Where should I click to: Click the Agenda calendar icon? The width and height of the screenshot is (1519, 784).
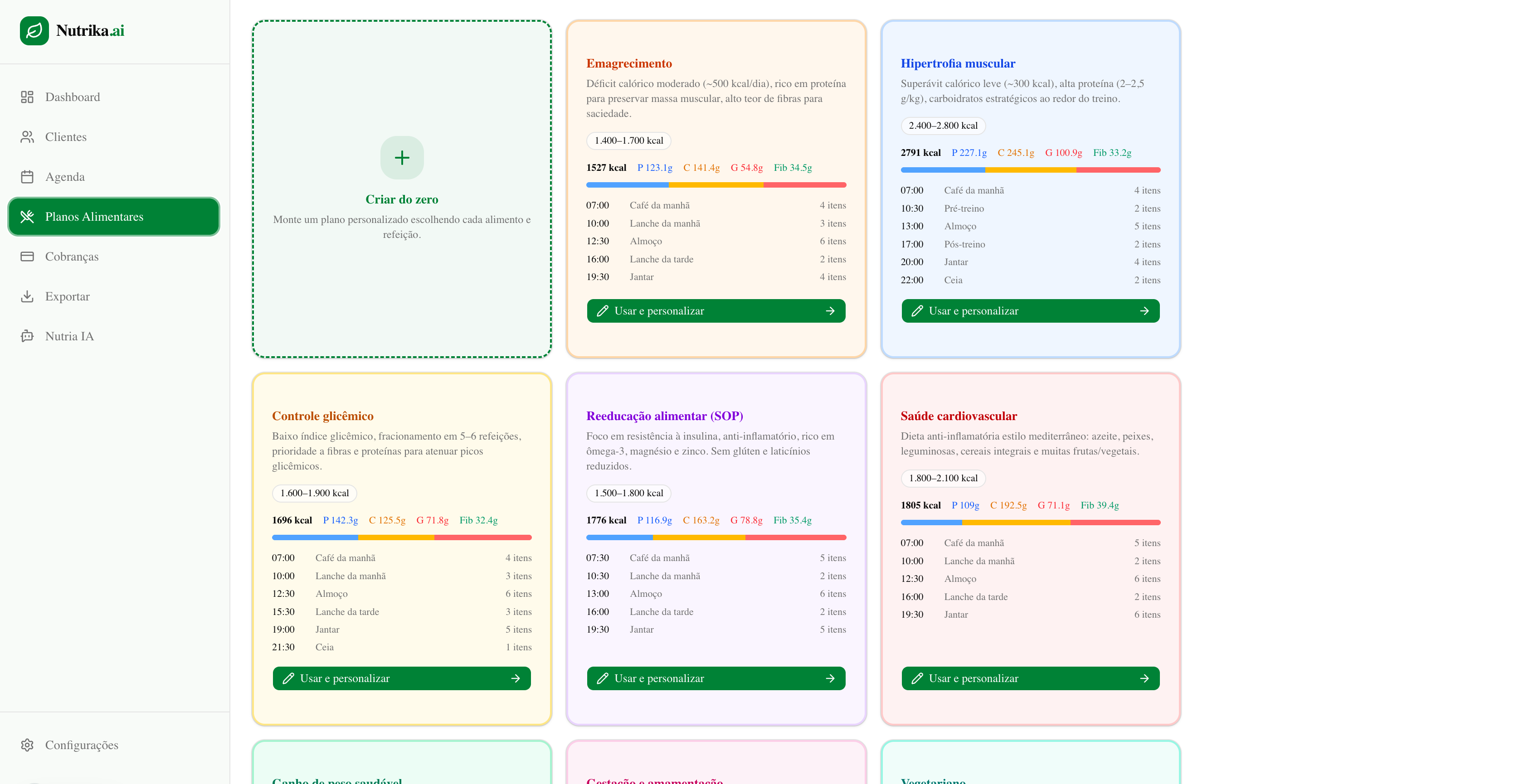tap(27, 177)
